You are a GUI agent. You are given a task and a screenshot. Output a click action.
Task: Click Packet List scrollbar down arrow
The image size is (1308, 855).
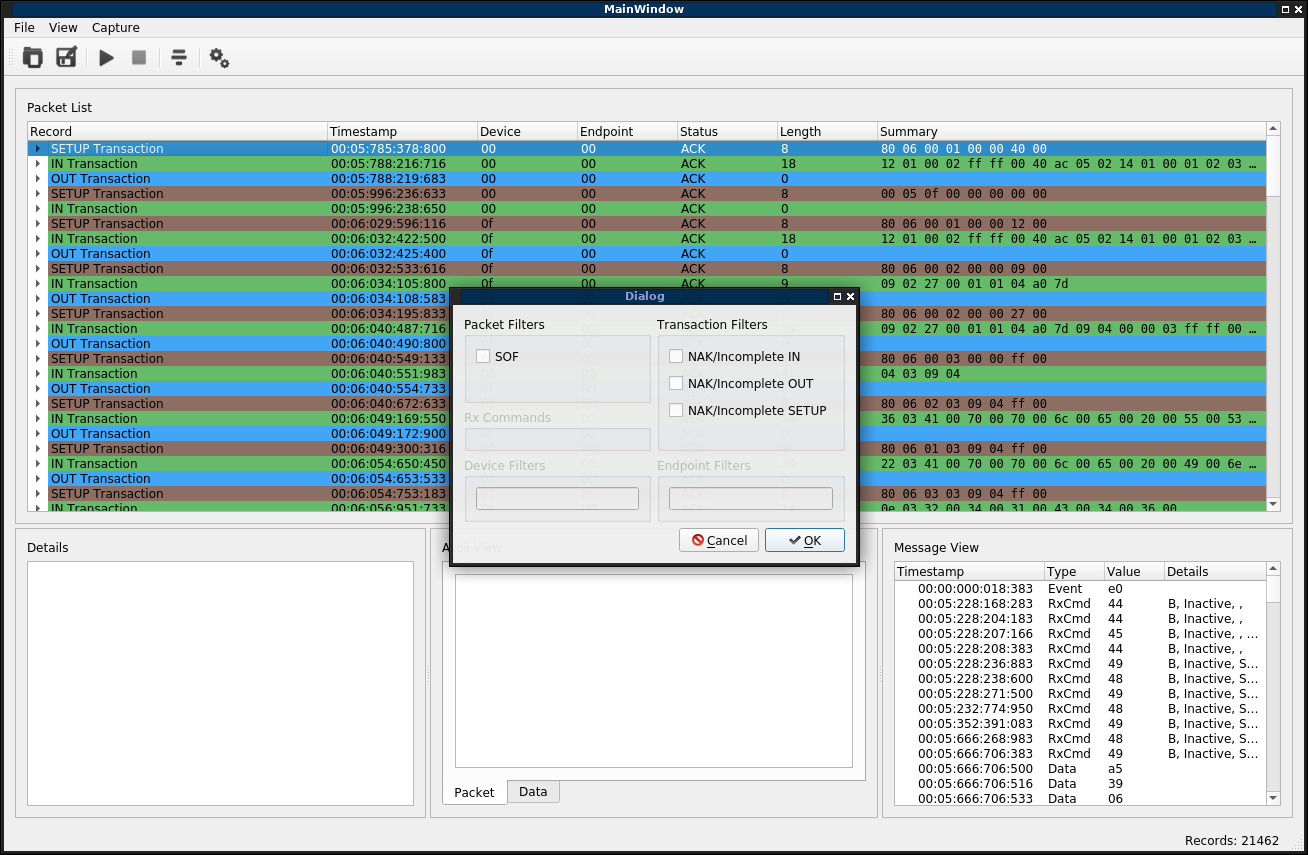tap(1273, 504)
